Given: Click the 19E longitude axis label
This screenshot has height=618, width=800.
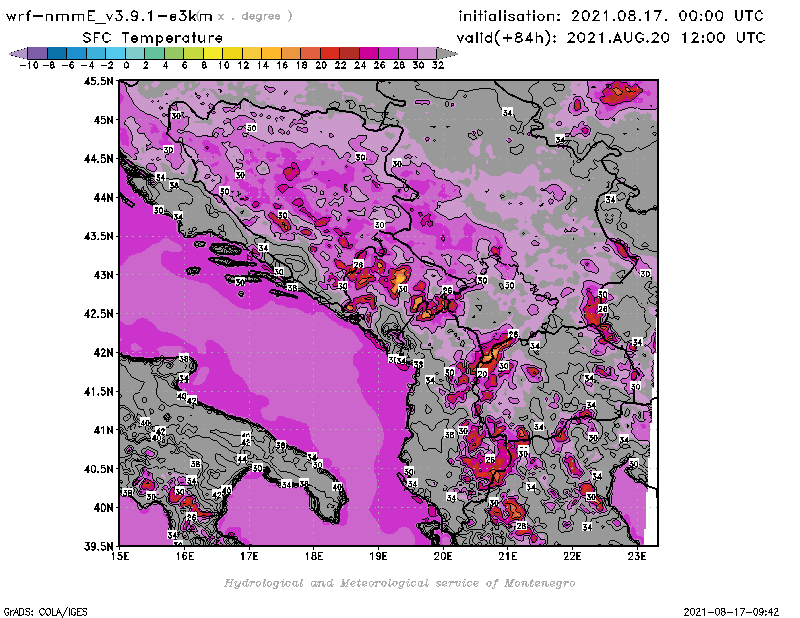Looking at the screenshot, I should 379,555.
